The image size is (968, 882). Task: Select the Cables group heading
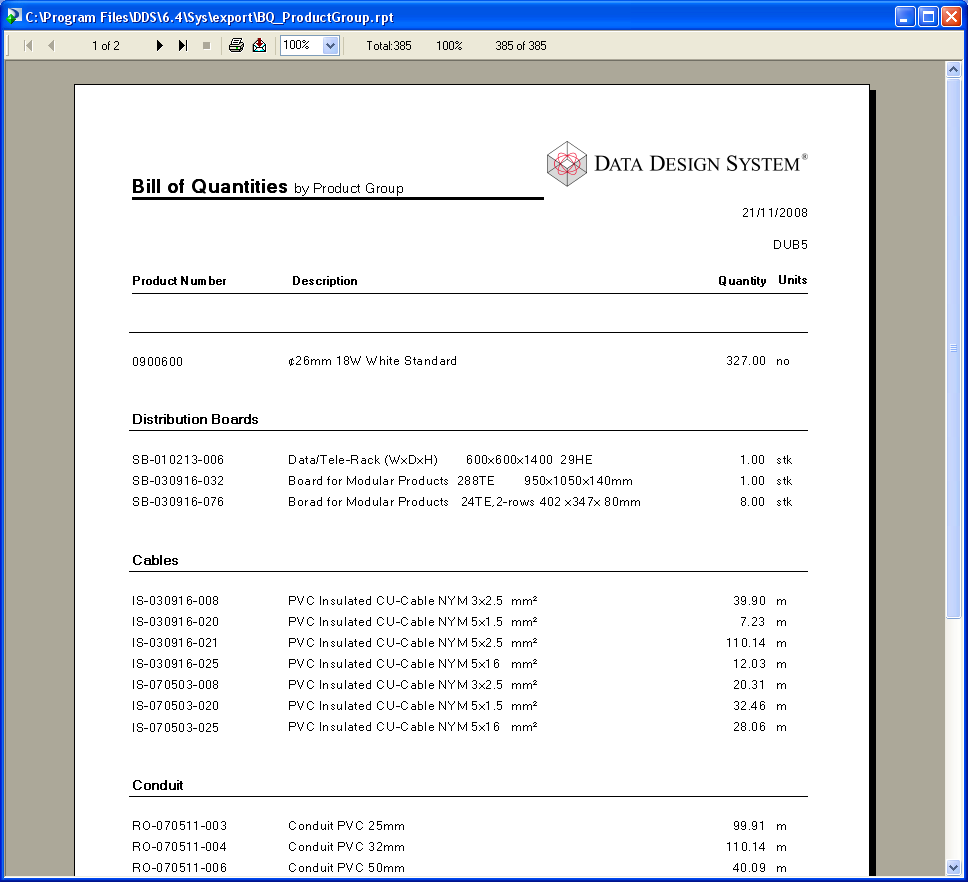155,560
